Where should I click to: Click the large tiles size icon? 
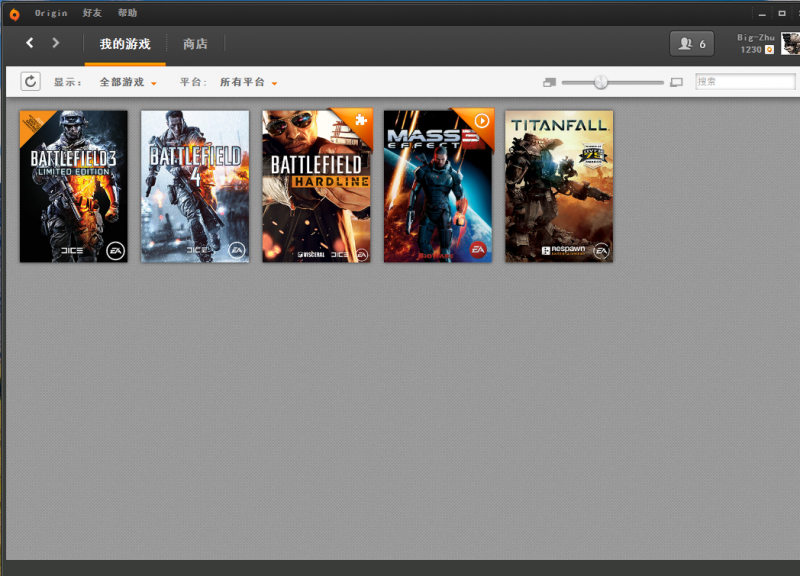[677, 82]
